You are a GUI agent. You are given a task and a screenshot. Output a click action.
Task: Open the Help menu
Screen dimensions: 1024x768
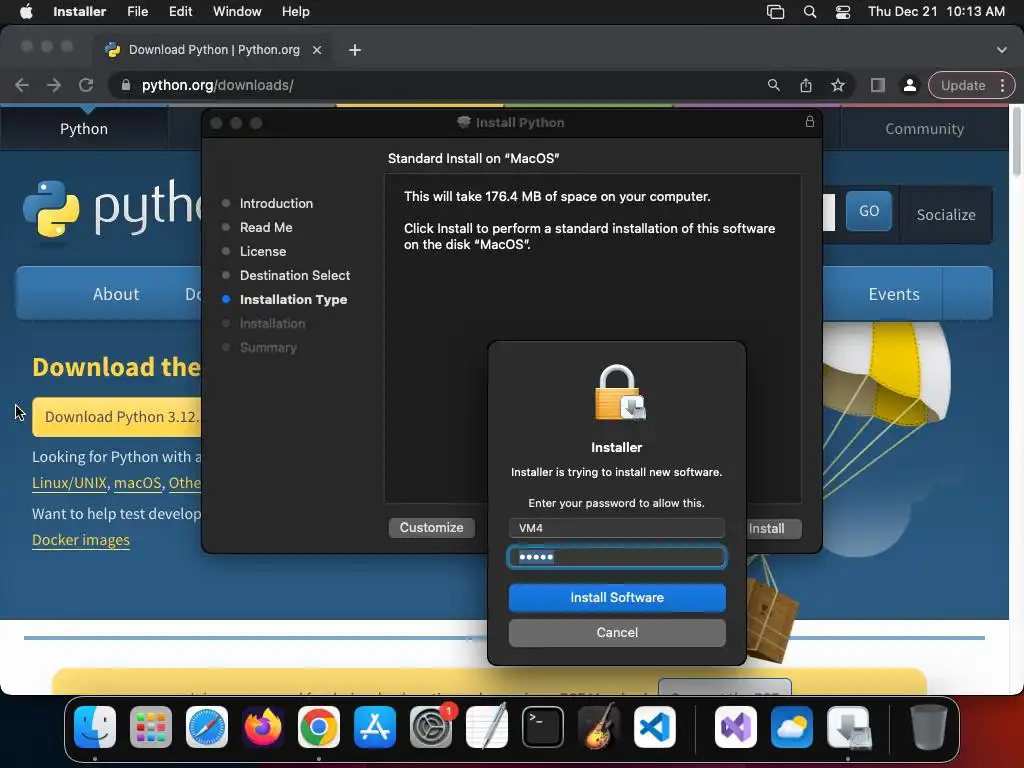tap(295, 11)
